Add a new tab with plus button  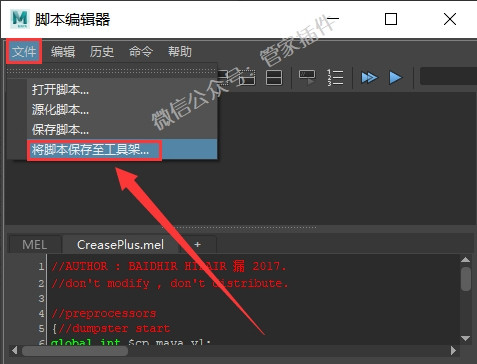198,245
